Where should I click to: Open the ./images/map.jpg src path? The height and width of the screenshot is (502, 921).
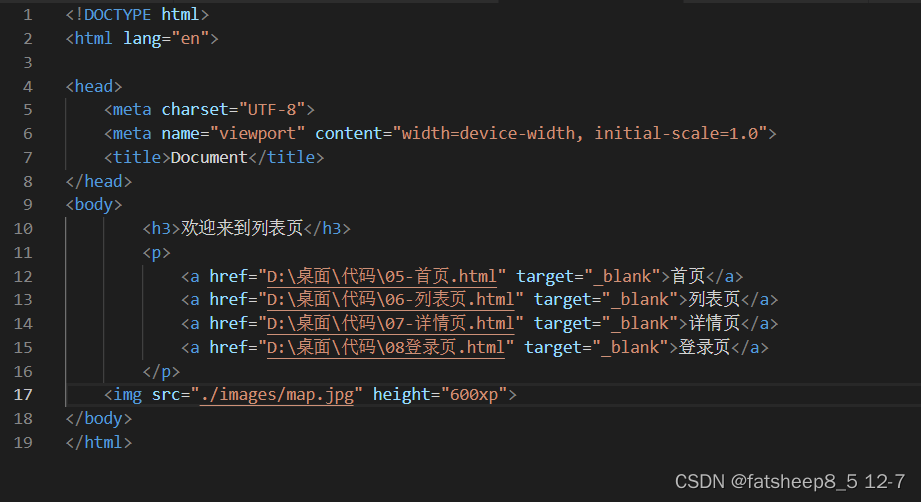(277, 395)
